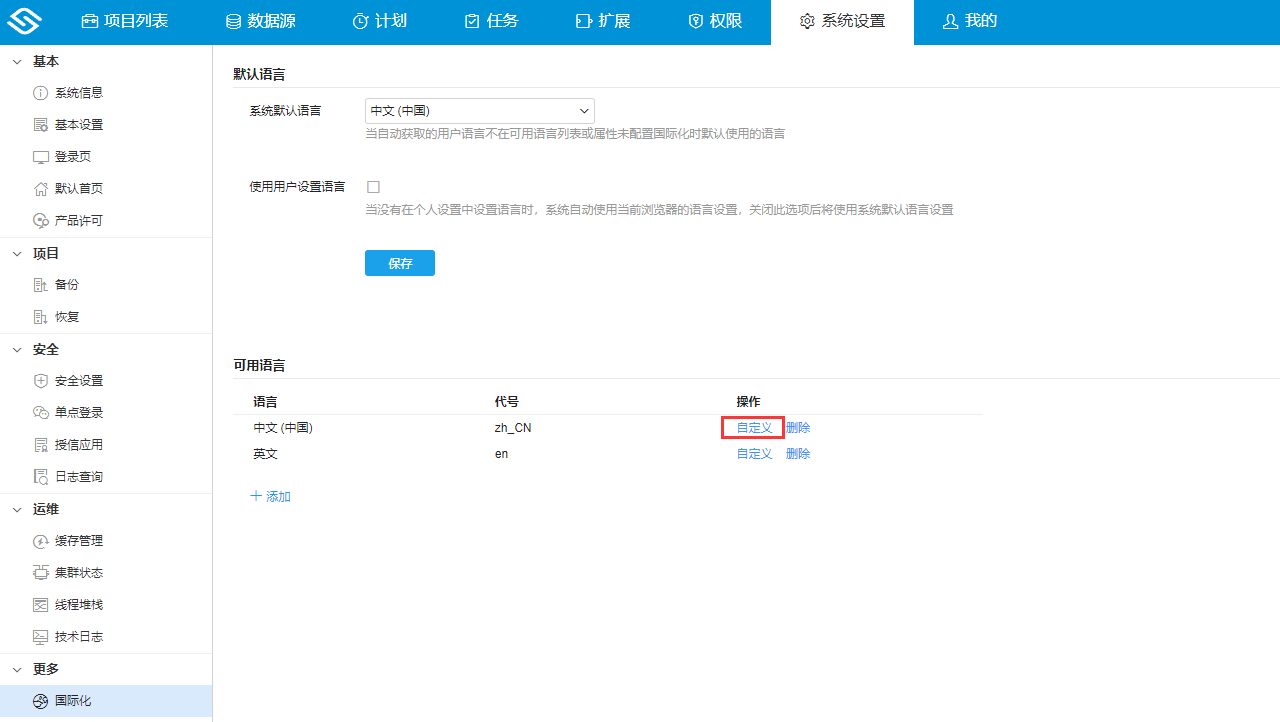Open 缓存管理 via the cache icon

pos(39,540)
